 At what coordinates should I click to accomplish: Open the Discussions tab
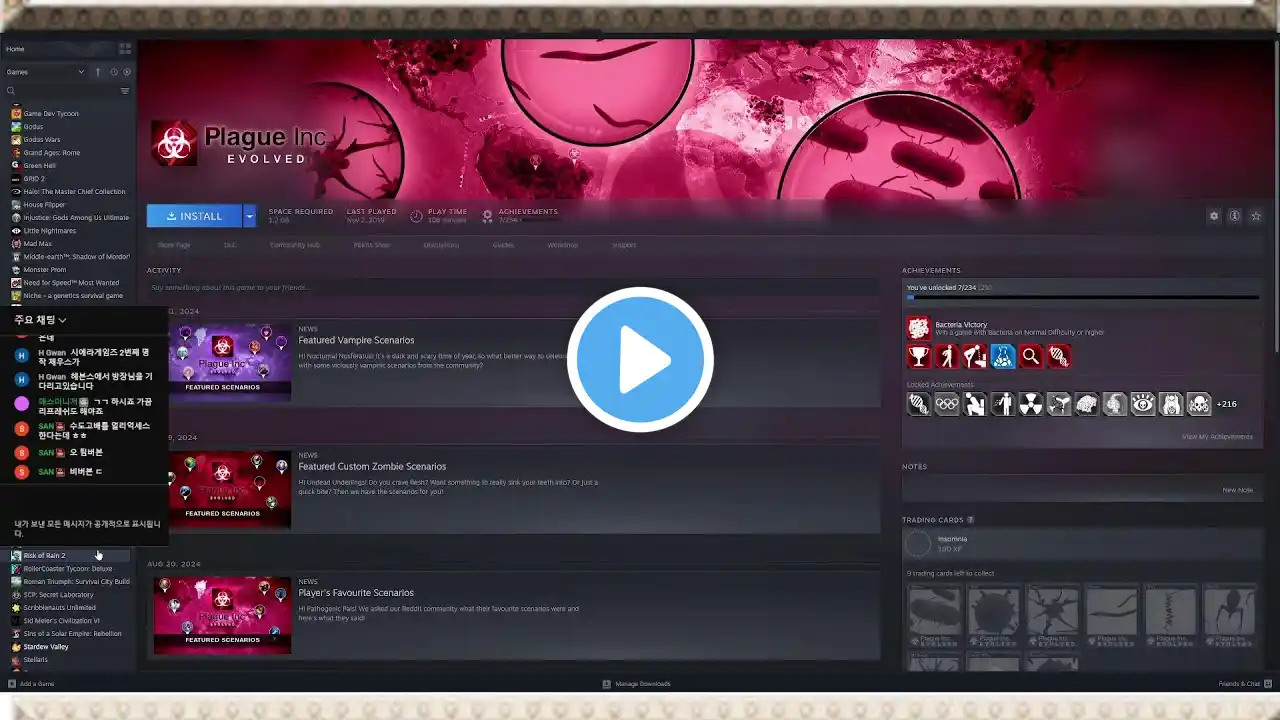pos(441,245)
